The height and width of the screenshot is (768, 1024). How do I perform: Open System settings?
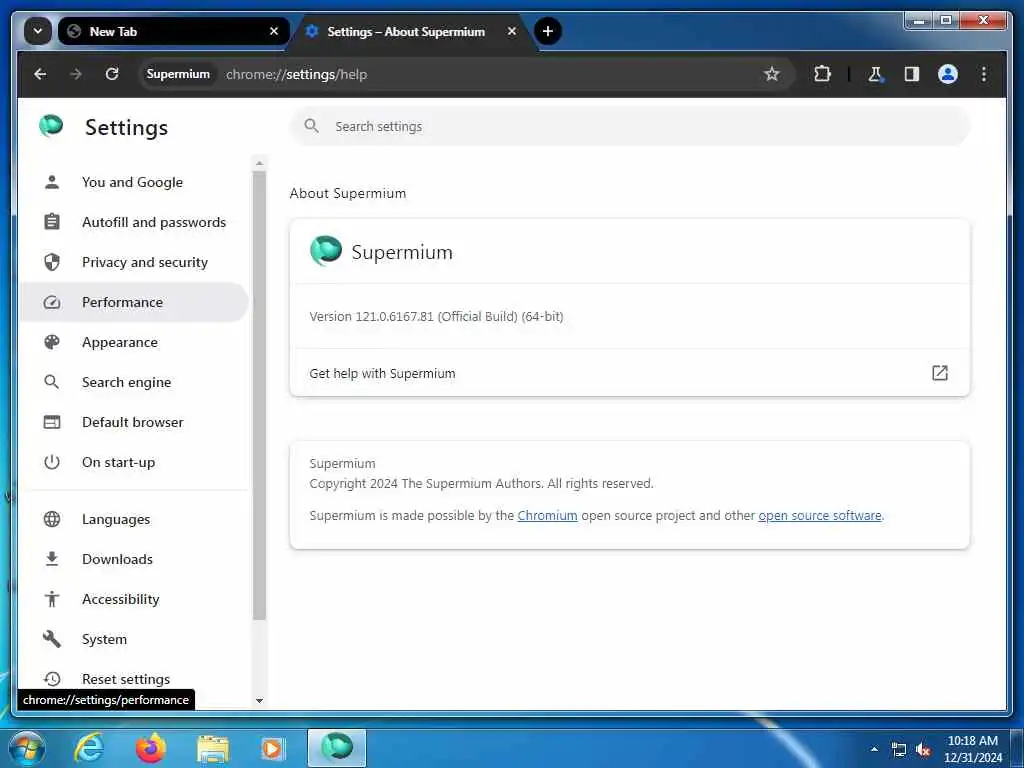click(x=133, y=639)
